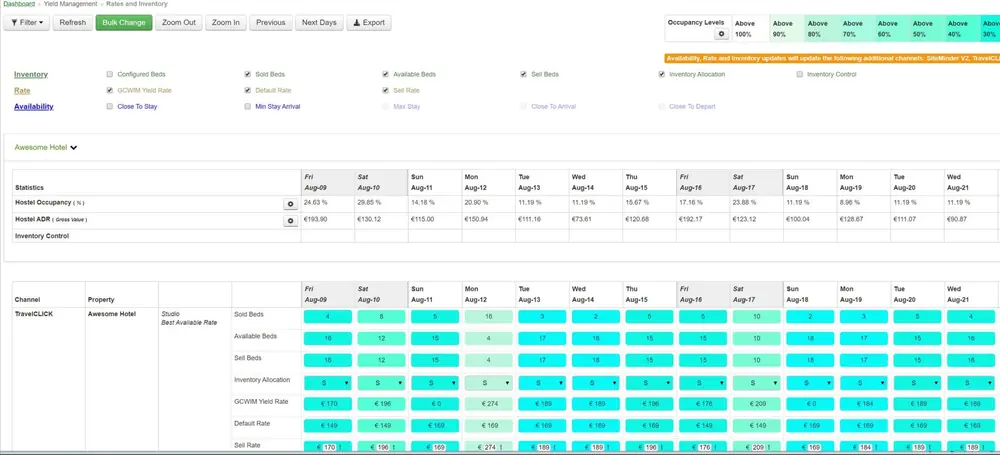Click Hostel ADR value €193.90

coord(316,220)
